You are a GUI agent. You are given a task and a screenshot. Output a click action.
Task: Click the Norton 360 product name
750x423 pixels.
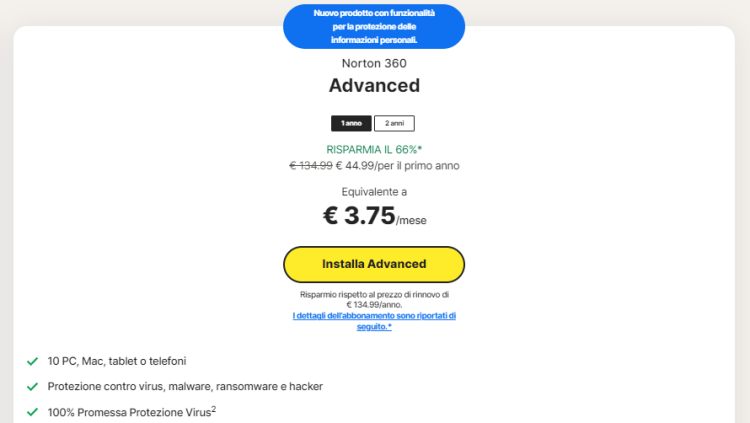[374, 63]
